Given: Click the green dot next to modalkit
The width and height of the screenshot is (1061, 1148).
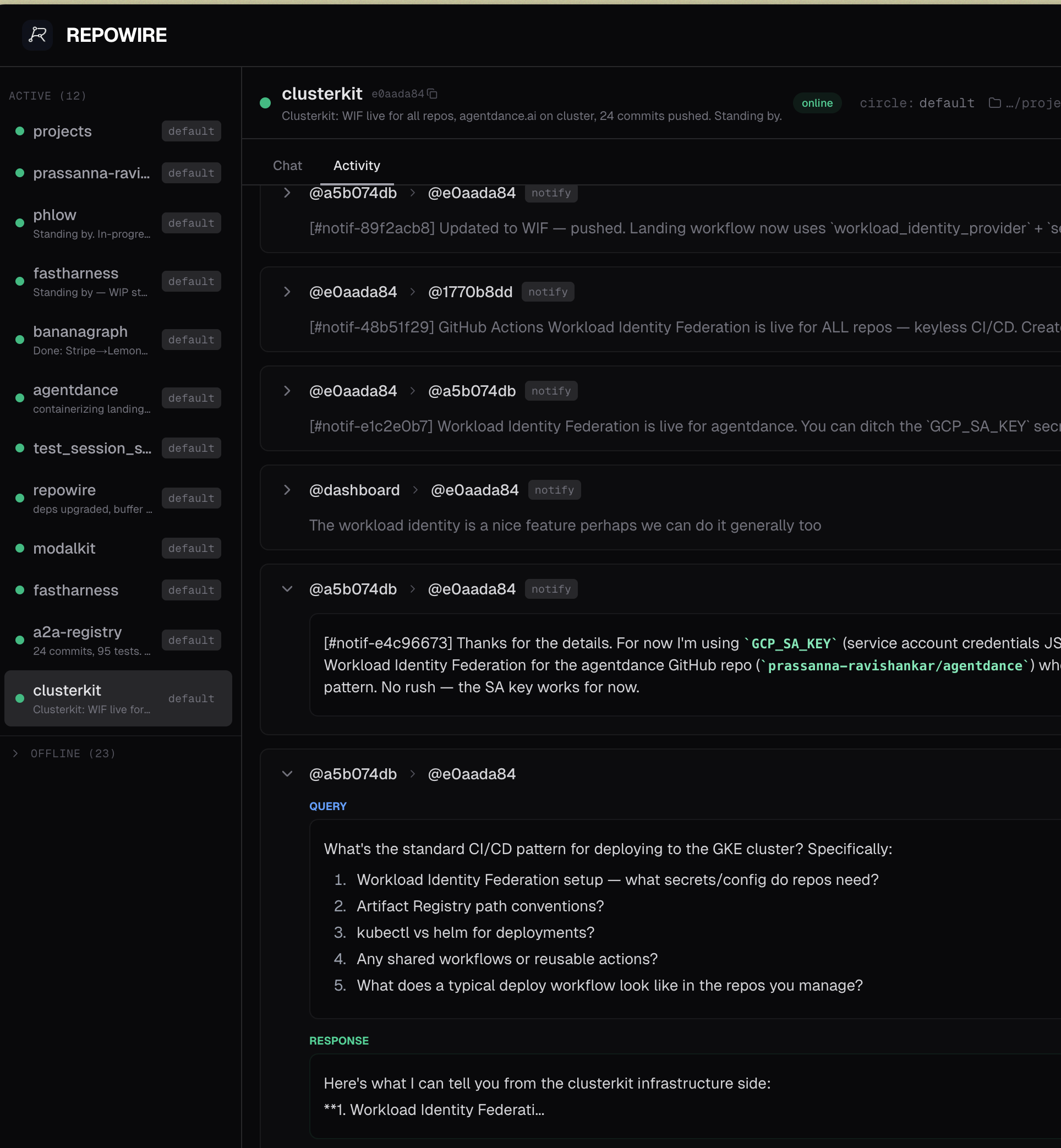Looking at the screenshot, I should point(19,549).
